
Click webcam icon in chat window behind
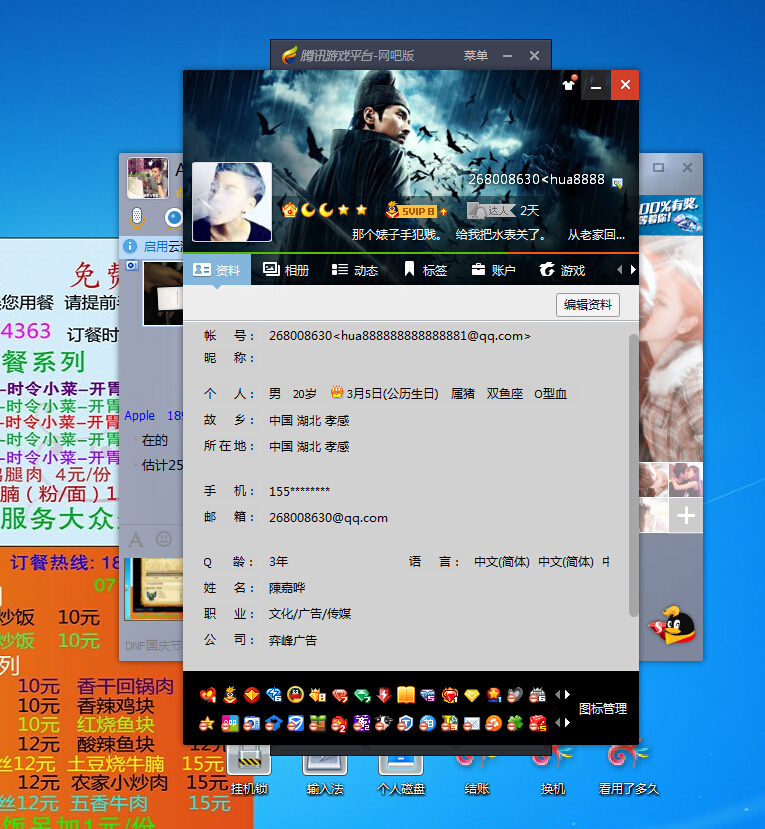[x=173, y=217]
